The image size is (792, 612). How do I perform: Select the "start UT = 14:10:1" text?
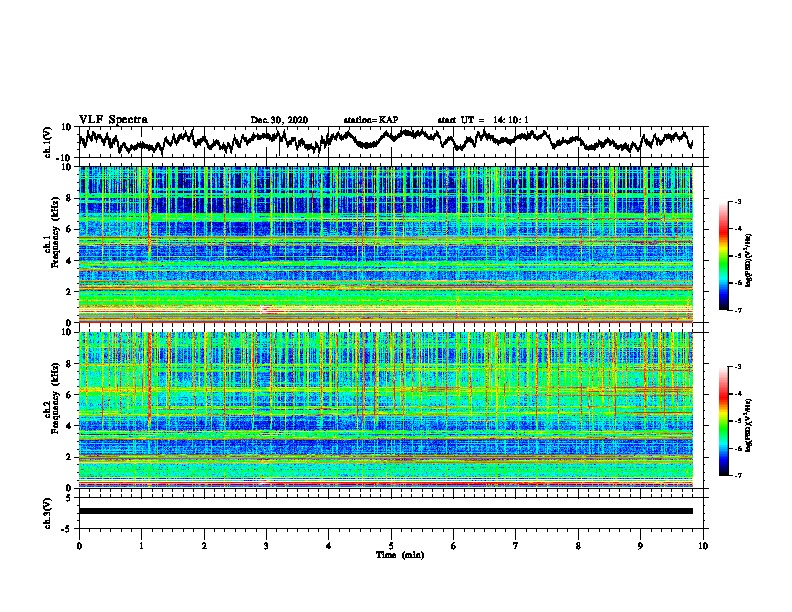point(483,120)
